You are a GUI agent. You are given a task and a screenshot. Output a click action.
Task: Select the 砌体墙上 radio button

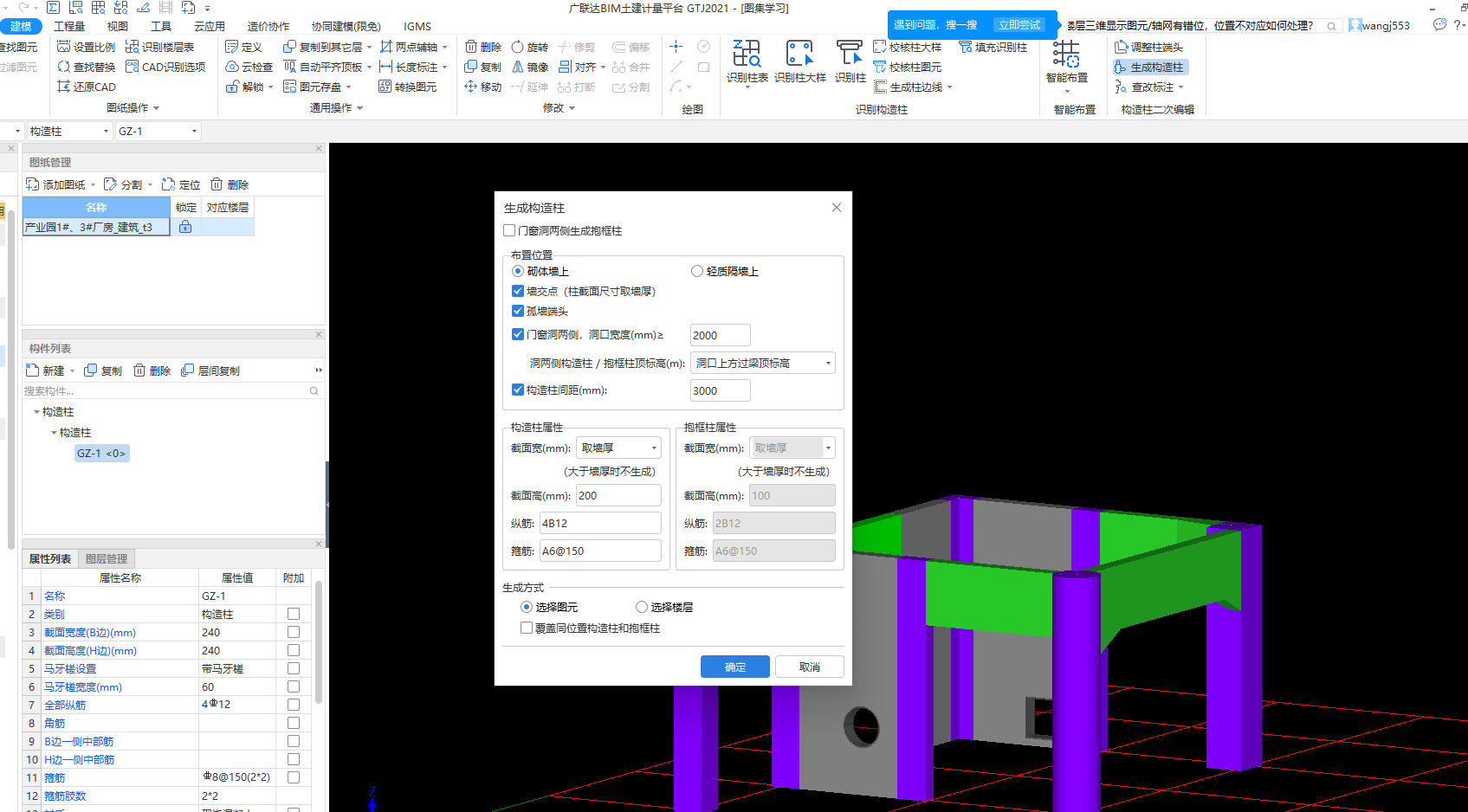click(518, 272)
